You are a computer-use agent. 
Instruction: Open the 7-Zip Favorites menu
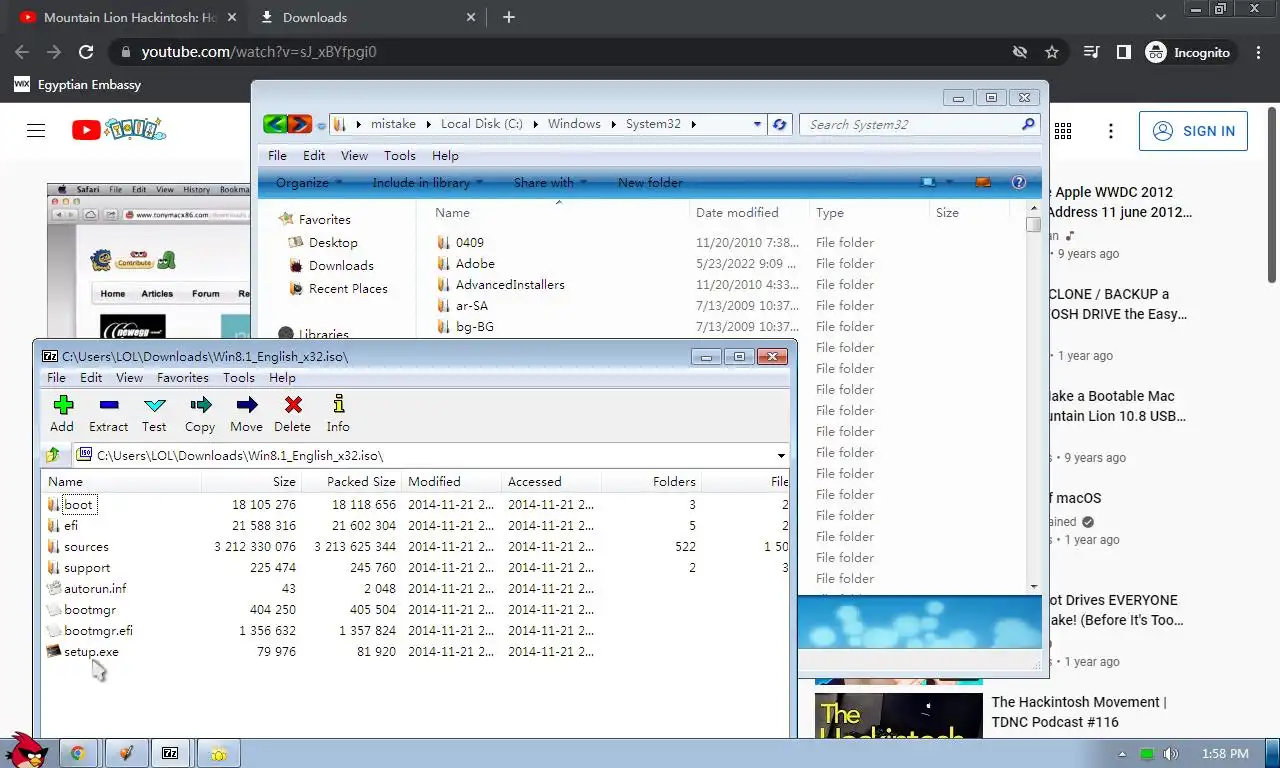click(183, 378)
